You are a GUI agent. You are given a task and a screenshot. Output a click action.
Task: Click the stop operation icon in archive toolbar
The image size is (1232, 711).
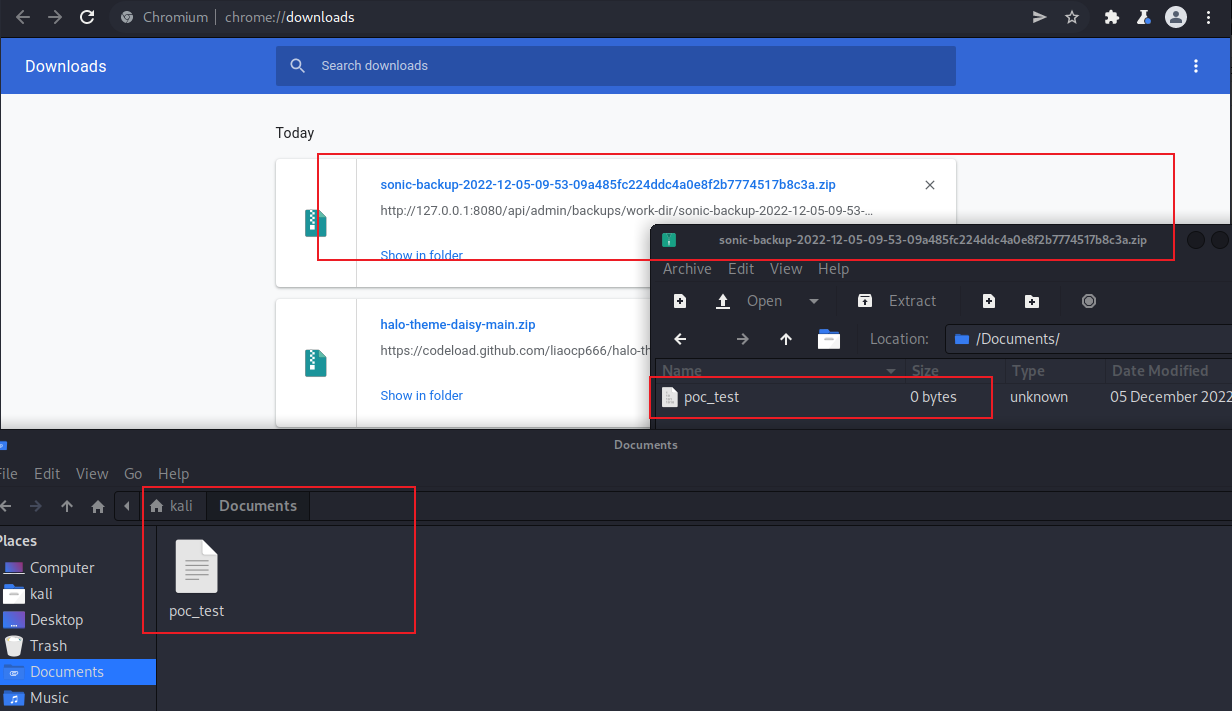pos(1089,301)
